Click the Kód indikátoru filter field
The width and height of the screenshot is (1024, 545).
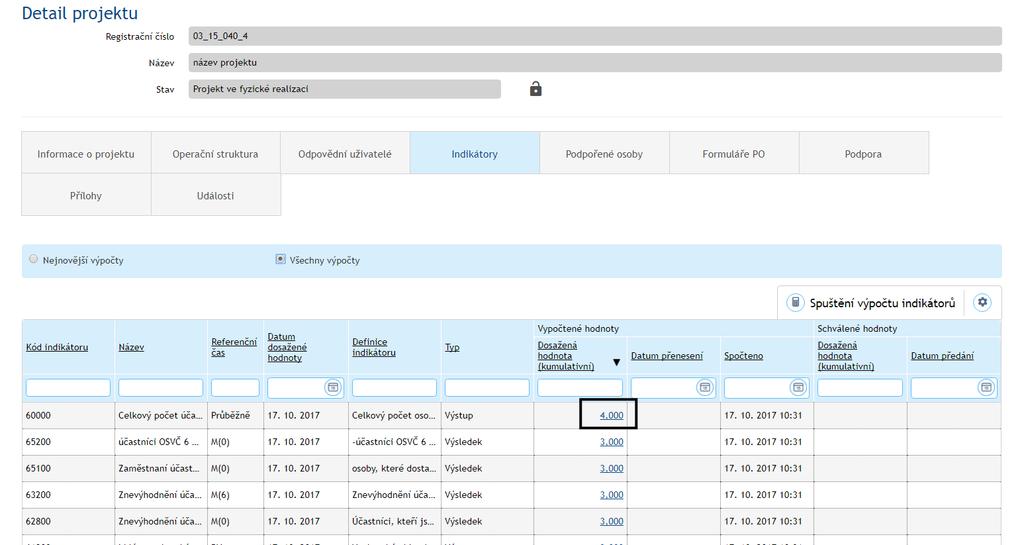68,388
